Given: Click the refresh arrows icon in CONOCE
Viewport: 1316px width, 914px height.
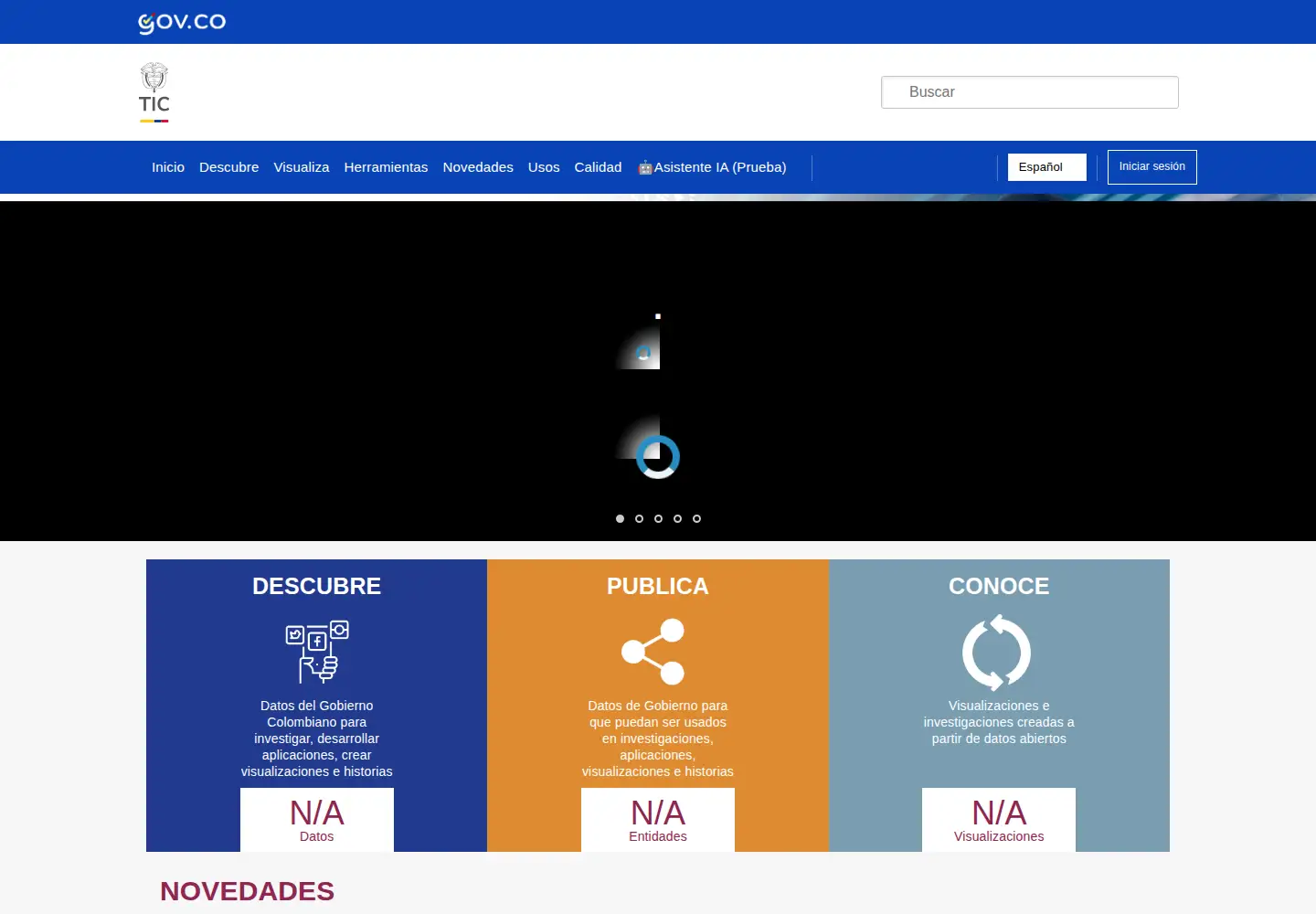Looking at the screenshot, I should [997, 652].
